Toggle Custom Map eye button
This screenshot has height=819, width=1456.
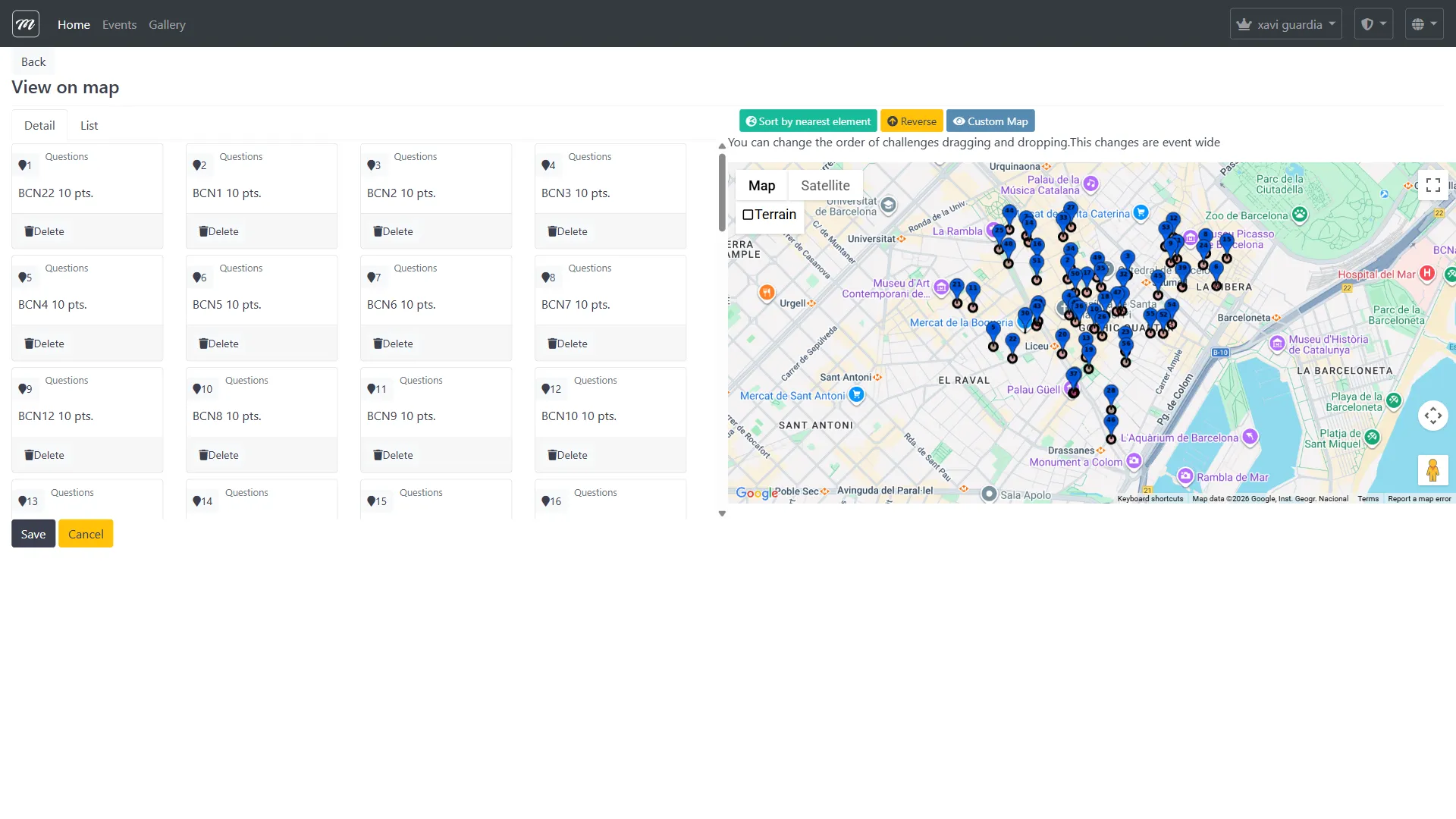coord(990,121)
